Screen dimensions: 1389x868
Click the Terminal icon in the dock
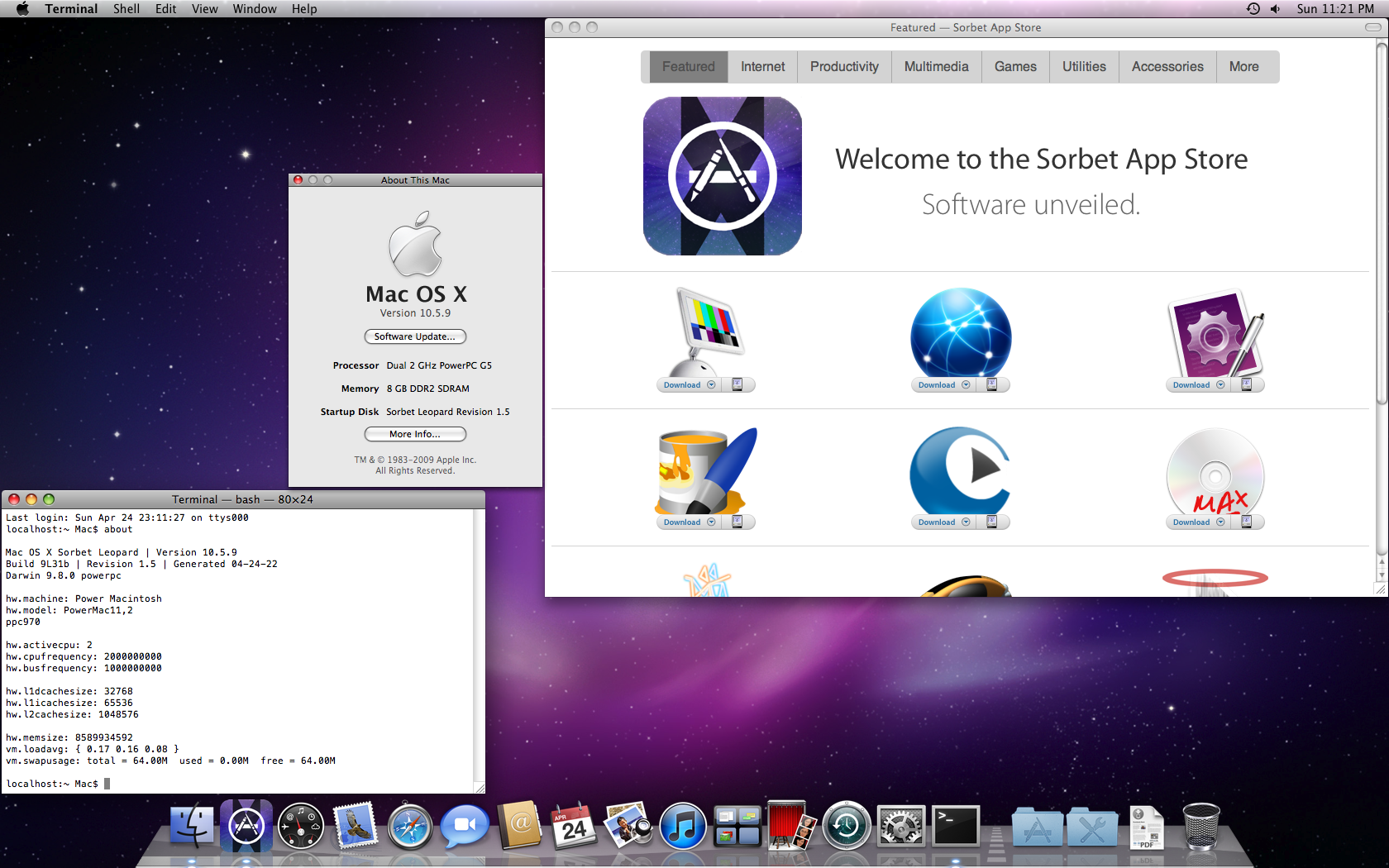click(956, 825)
